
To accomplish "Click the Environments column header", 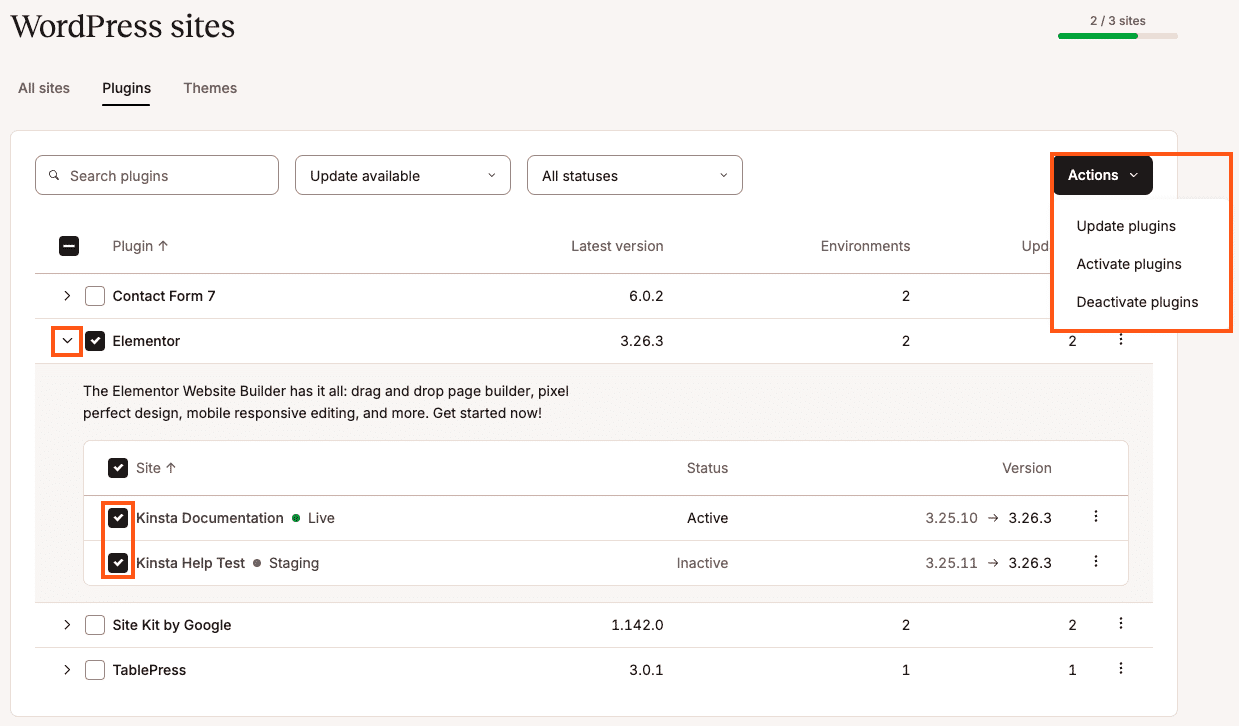I will click(x=865, y=246).
